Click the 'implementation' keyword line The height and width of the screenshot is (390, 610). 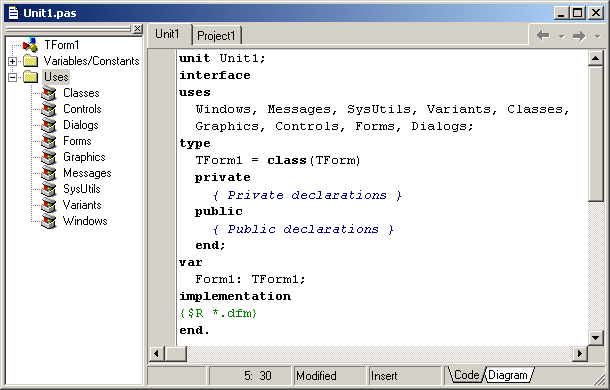tap(235, 297)
